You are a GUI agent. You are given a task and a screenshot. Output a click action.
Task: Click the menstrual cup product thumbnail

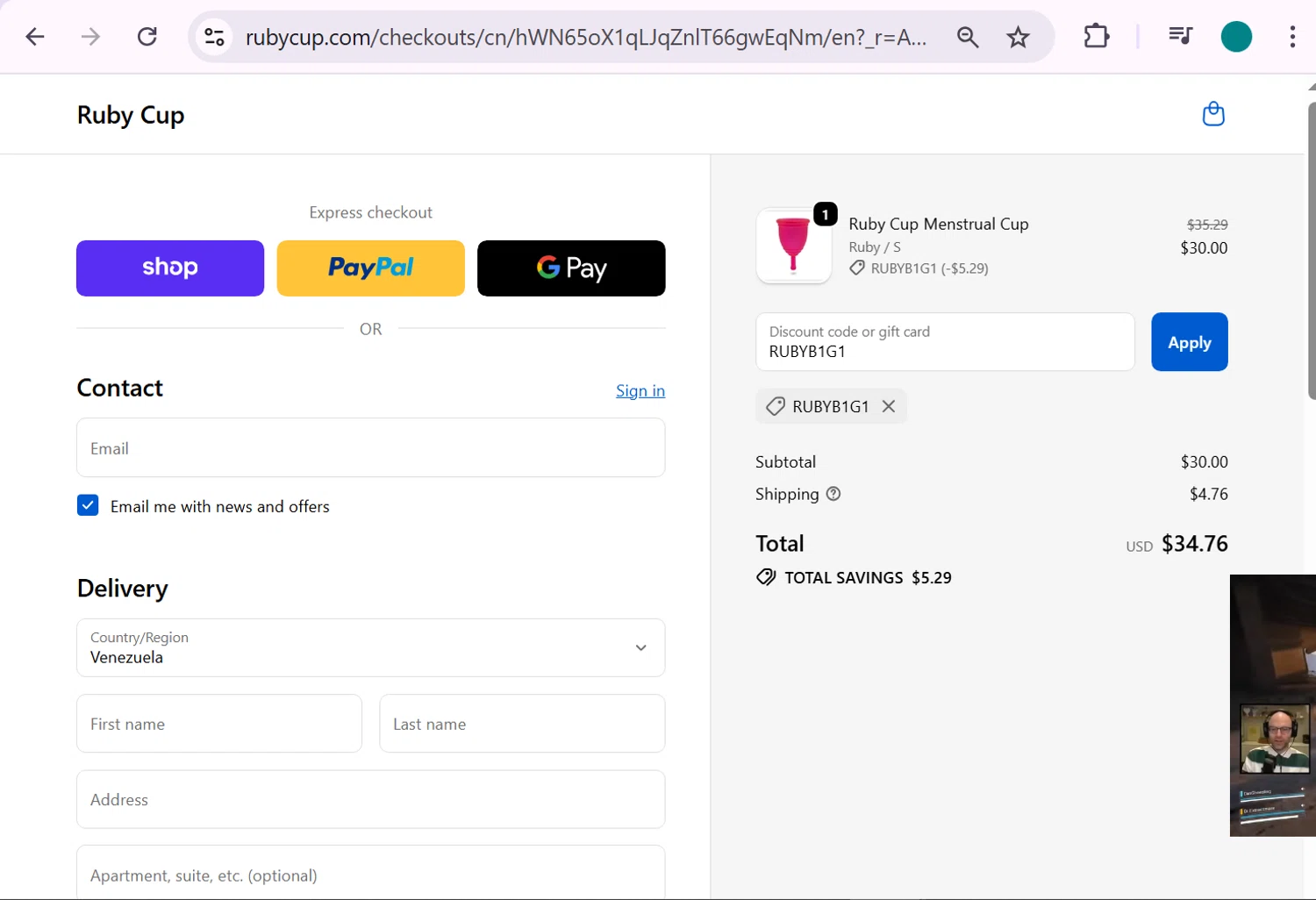(x=794, y=246)
